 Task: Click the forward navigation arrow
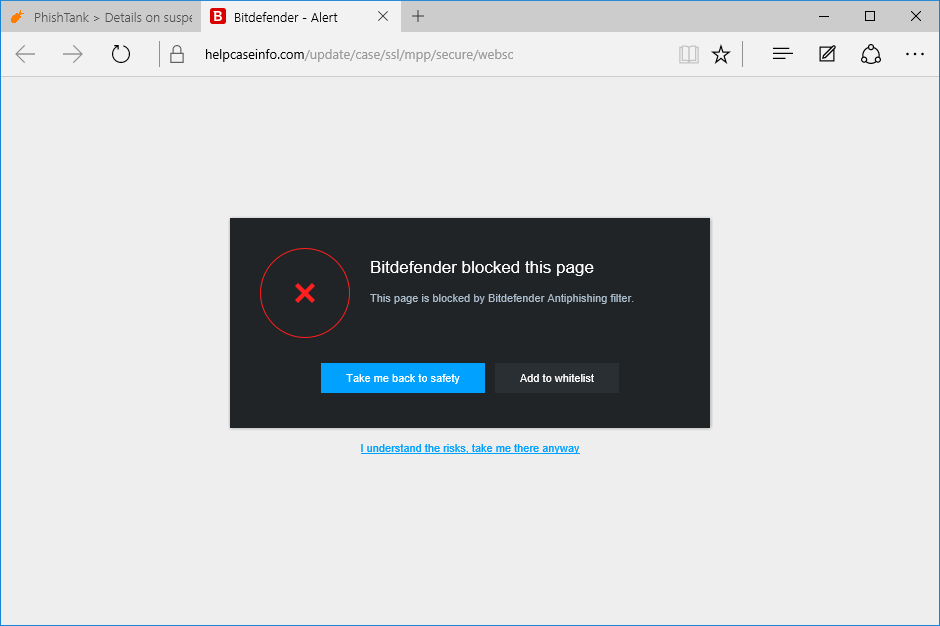coord(72,54)
